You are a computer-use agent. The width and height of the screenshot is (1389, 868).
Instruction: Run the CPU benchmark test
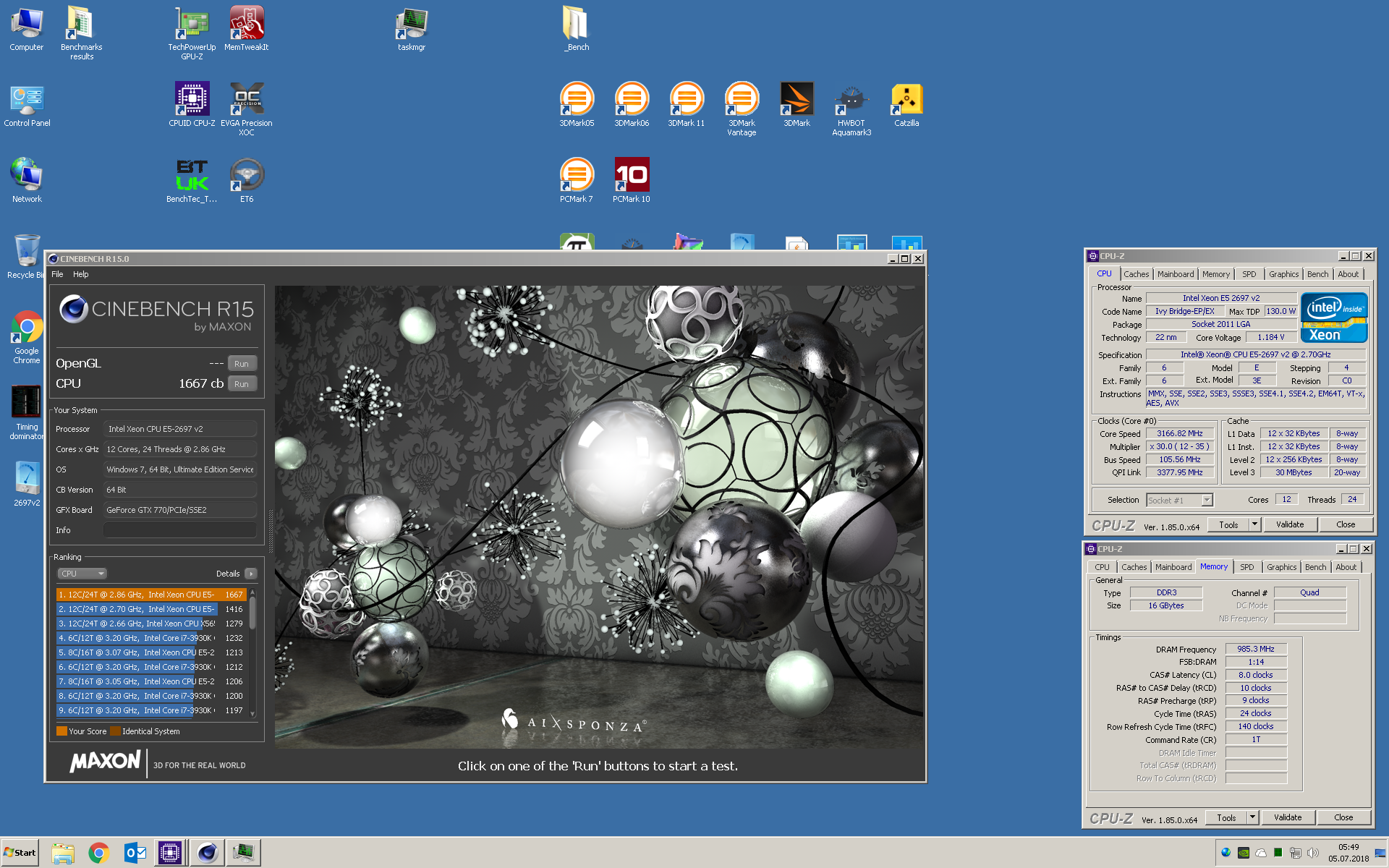tap(242, 384)
